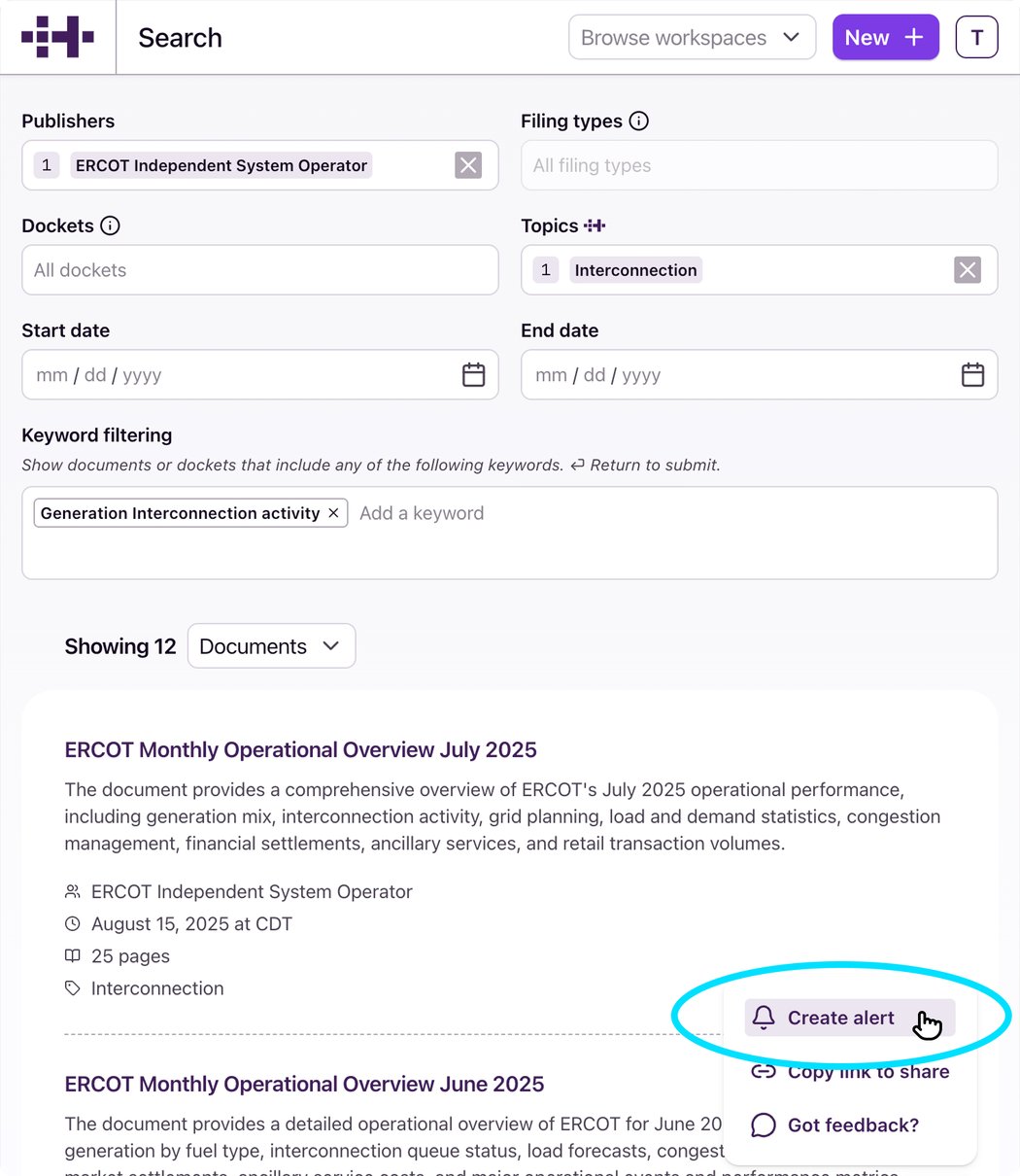The width and height of the screenshot is (1020, 1176).
Task: Click the All filing types field
Action: (x=760, y=165)
